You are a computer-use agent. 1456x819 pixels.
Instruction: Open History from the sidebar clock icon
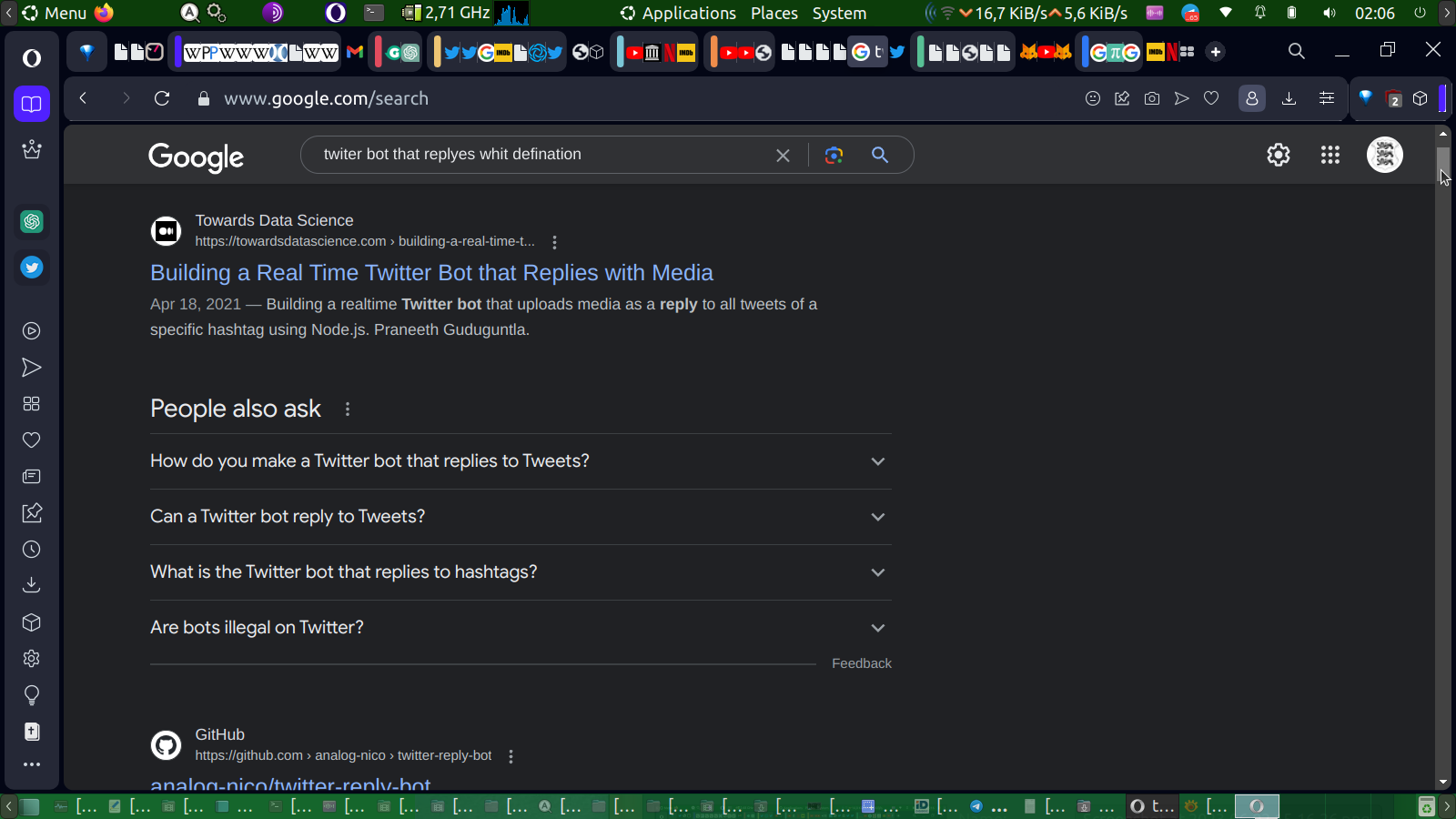[x=32, y=550]
